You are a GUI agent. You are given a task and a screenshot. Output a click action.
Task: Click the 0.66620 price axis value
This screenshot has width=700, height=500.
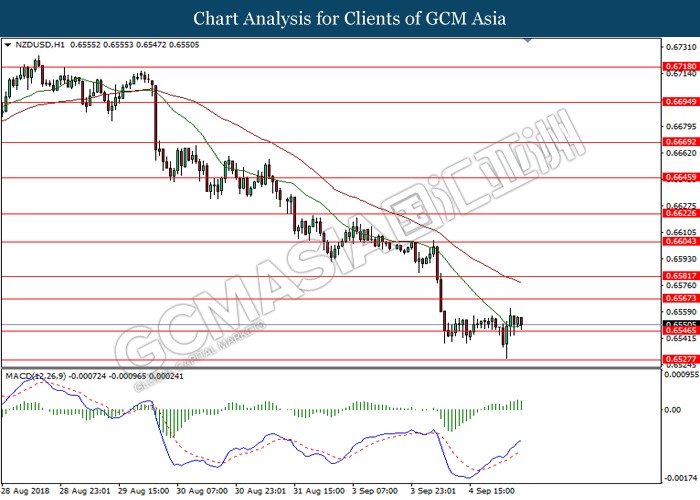coord(681,153)
